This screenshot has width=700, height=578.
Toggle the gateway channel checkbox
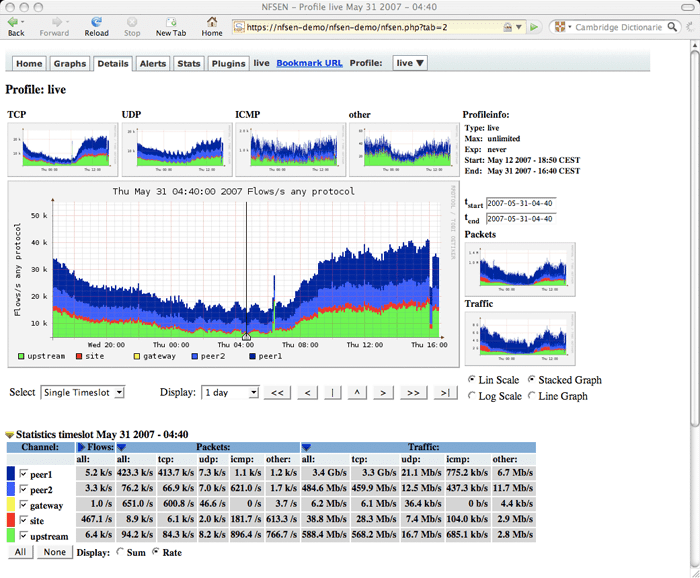tap(24, 504)
